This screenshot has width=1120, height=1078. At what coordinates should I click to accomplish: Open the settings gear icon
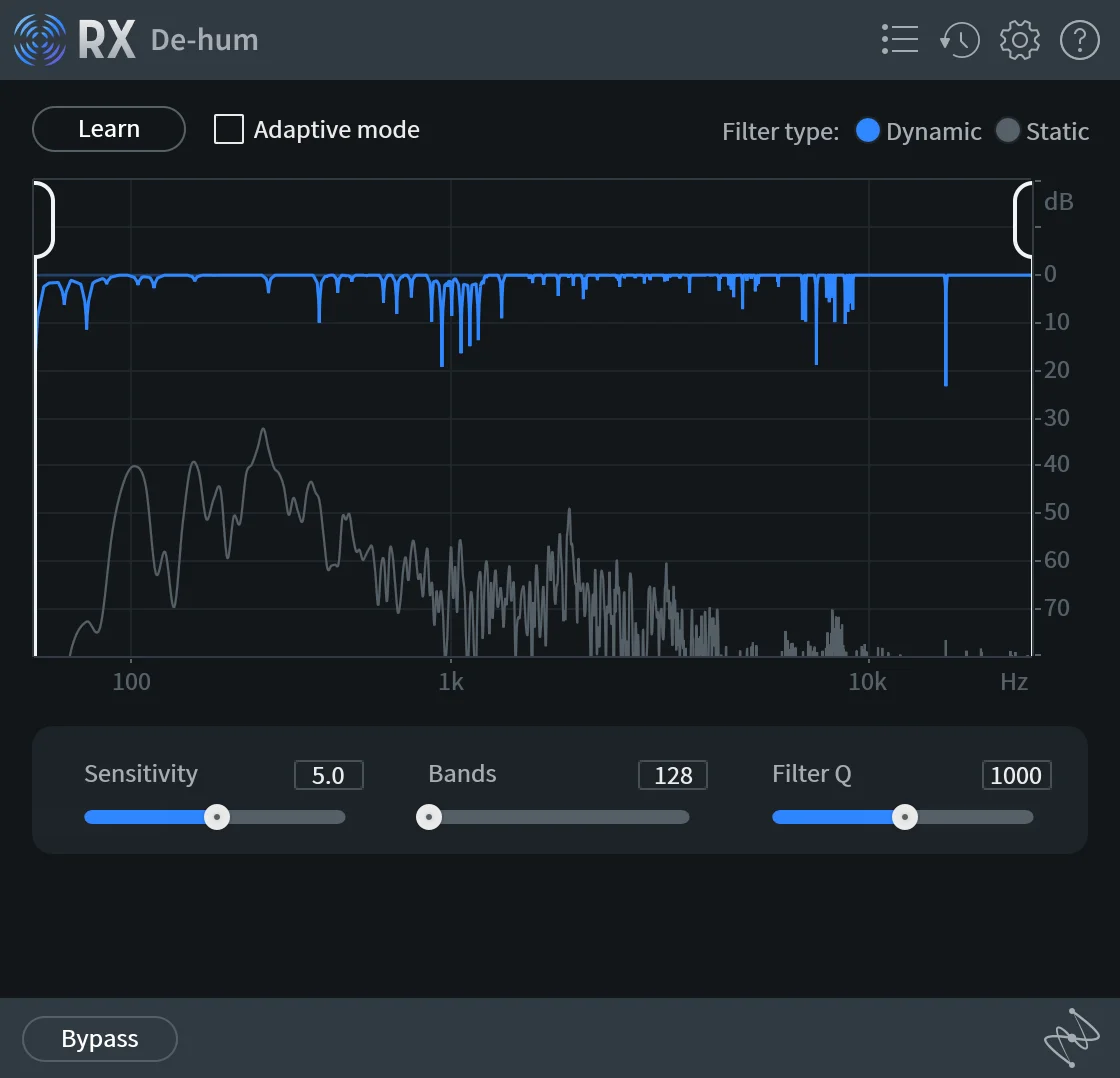tap(1019, 39)
